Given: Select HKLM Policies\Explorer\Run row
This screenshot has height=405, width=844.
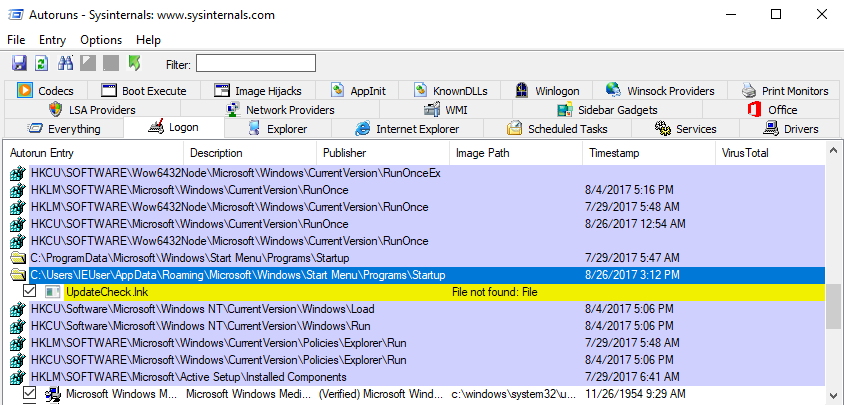Looking at the screenshot, I should [427, 343].
